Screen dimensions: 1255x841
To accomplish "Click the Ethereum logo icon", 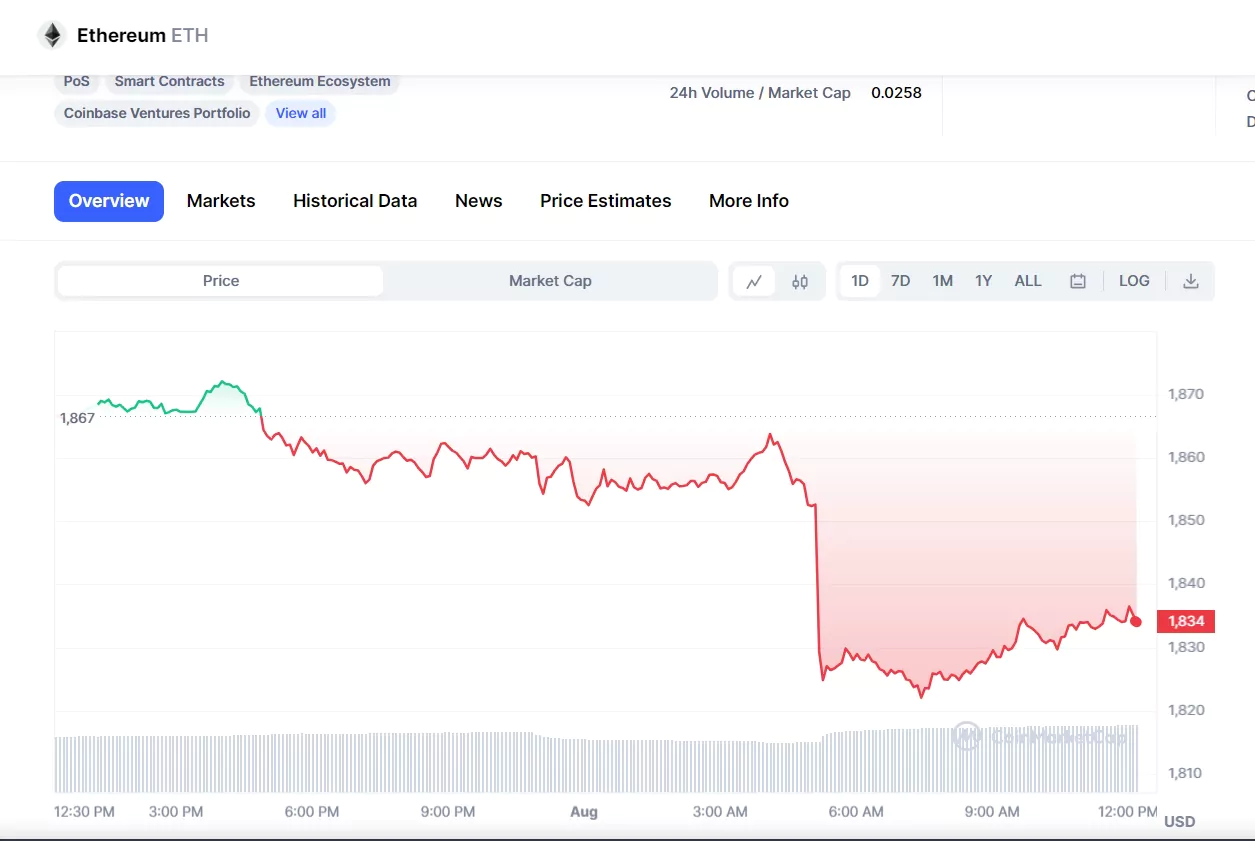I will [51, 36].
